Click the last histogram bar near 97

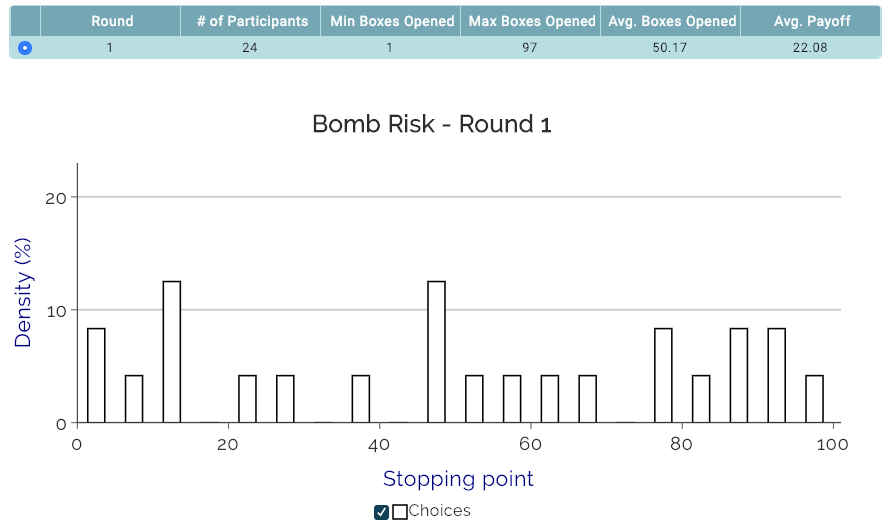pos(814,399)
